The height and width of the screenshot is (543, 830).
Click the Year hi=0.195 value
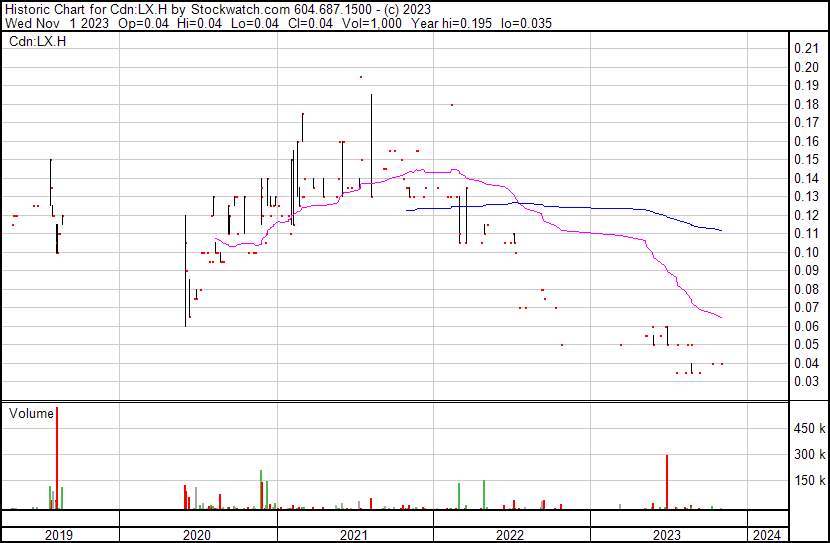coord(452,23)
